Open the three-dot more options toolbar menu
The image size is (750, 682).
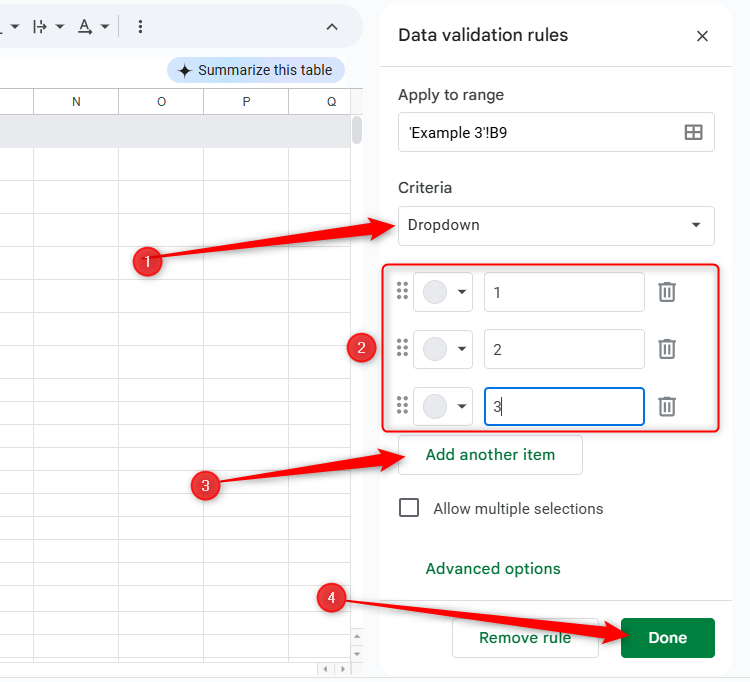(139, 26)
